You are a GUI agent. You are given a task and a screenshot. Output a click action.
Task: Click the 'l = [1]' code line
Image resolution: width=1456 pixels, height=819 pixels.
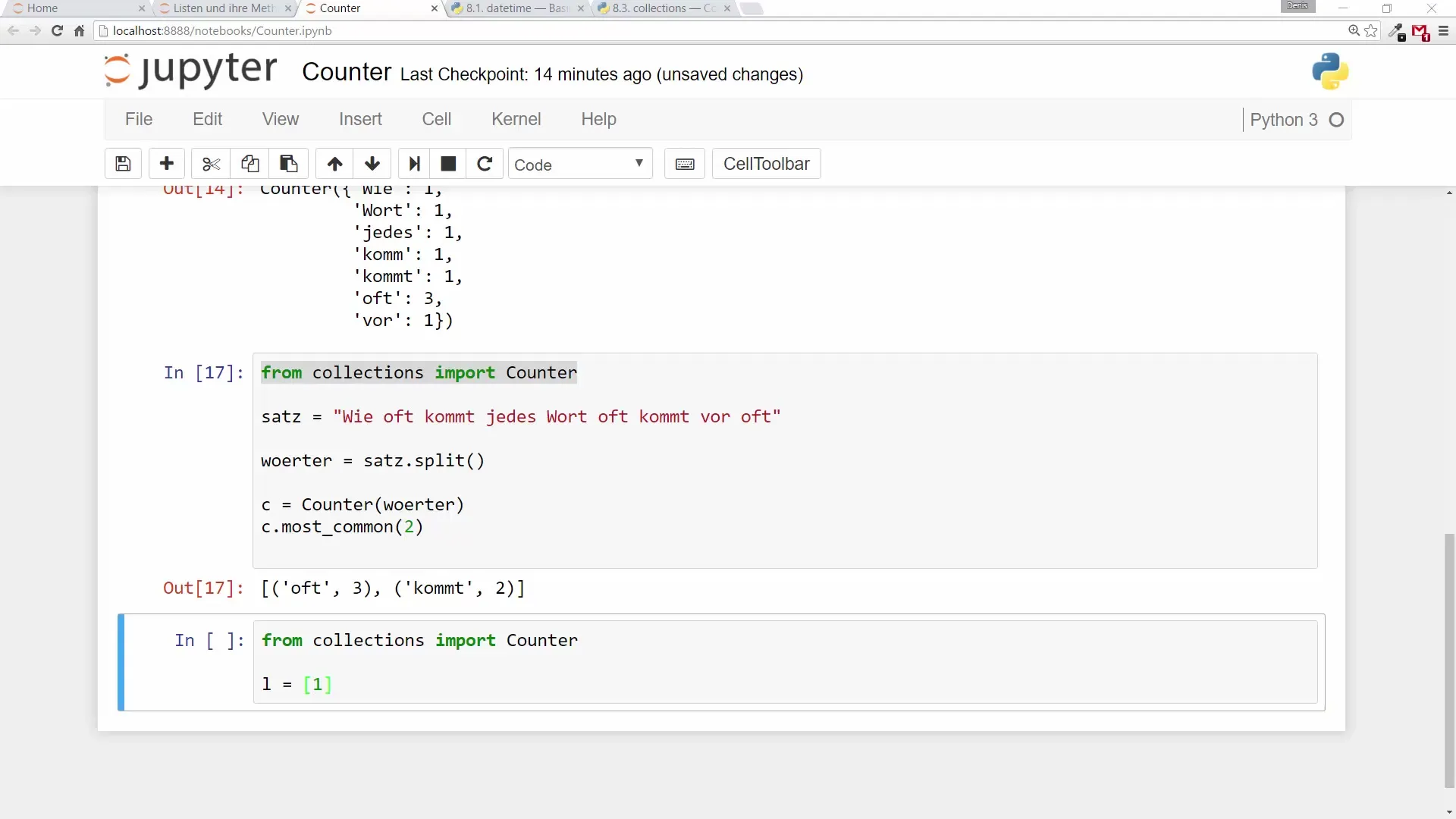tap(297, 685)
